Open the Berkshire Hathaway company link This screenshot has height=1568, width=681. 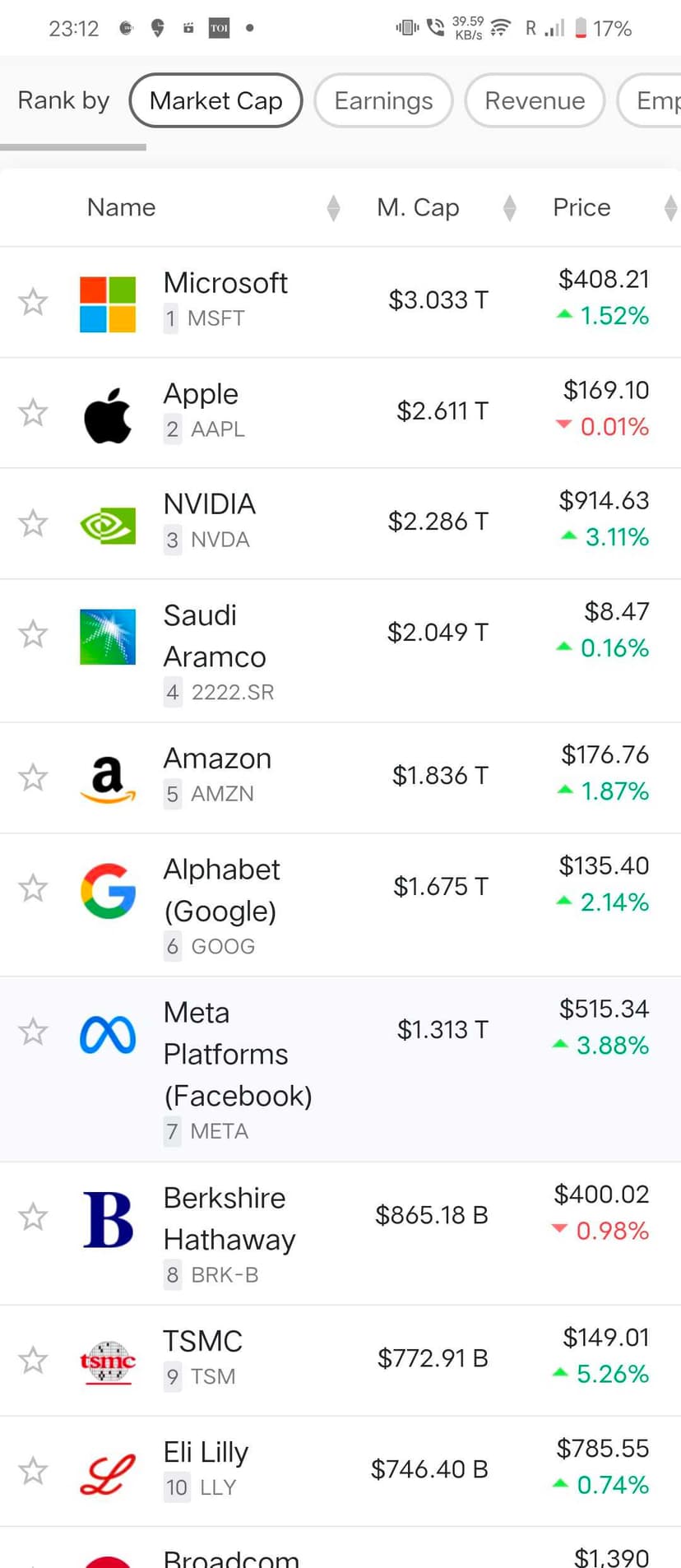[x=229, y=1218]
